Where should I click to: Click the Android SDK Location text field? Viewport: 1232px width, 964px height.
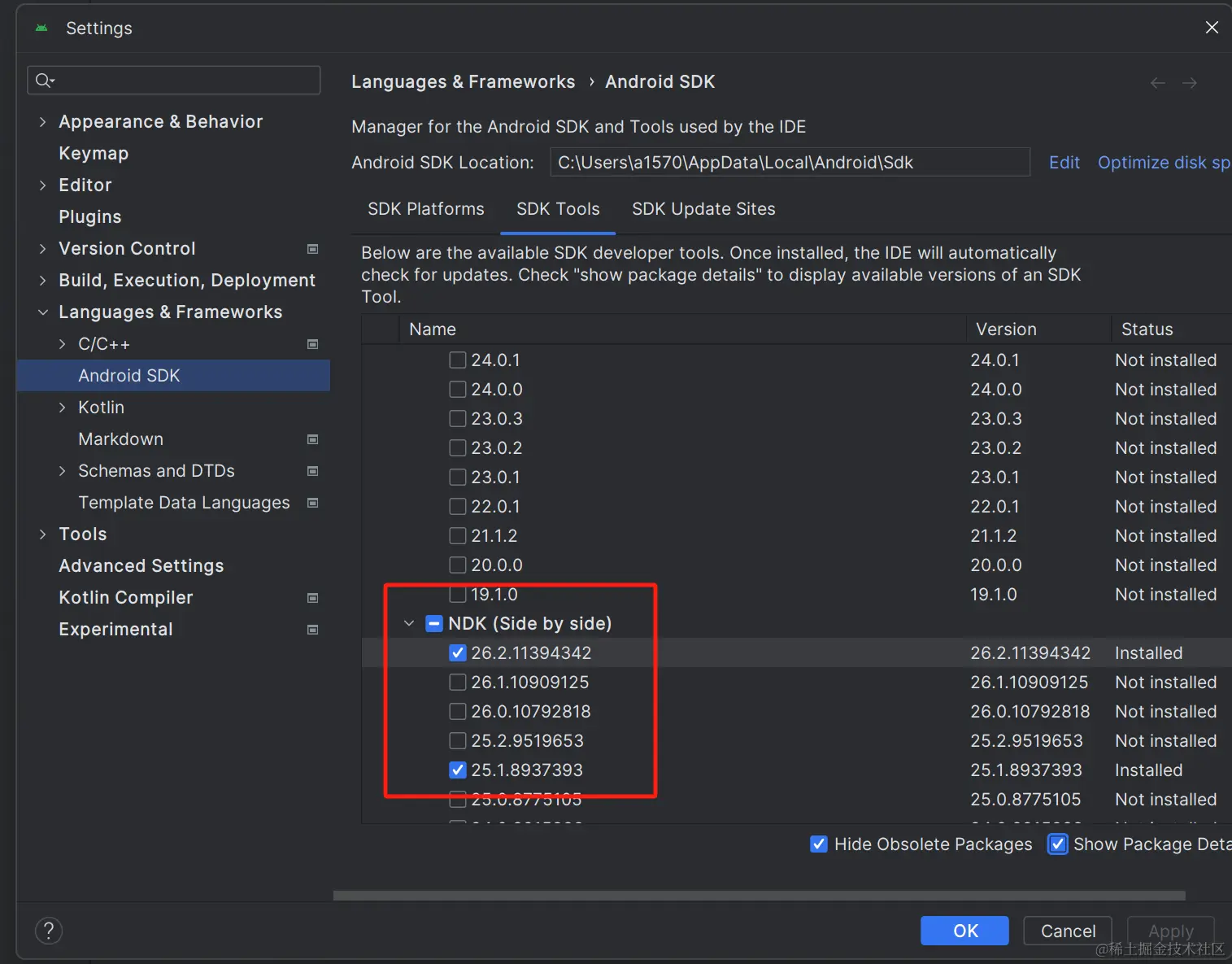point(789,162)
